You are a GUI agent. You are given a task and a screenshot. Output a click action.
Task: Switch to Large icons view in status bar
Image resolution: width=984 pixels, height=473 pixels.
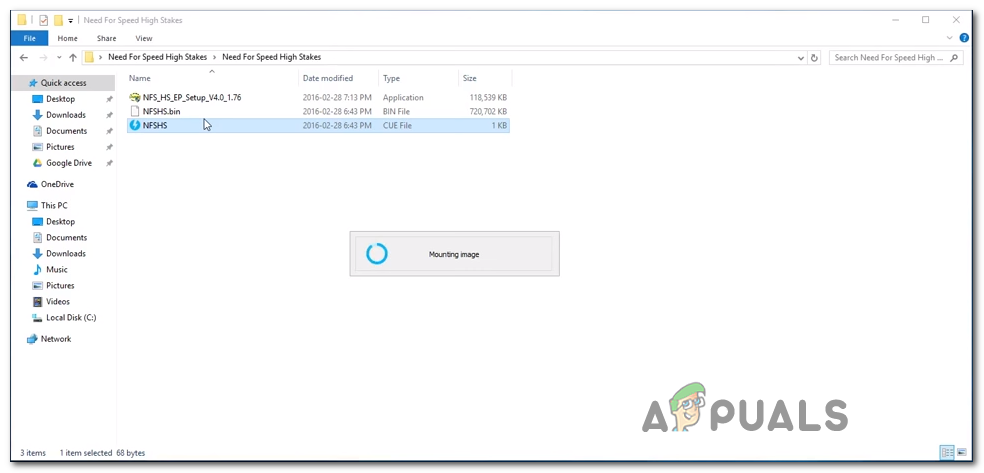pyautogui.click(x=961, y=452)
